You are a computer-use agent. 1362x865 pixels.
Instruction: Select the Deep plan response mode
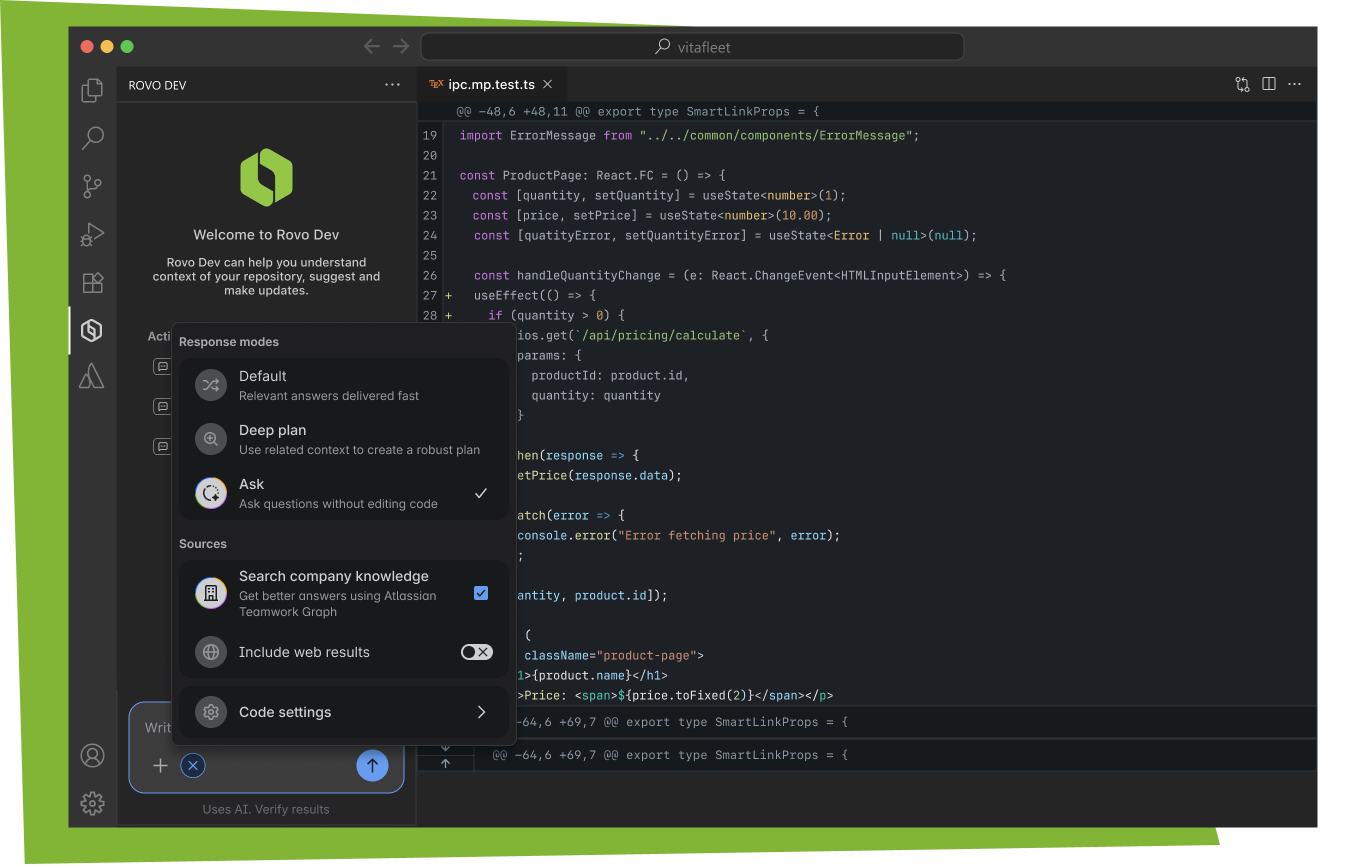pos(280,438)
